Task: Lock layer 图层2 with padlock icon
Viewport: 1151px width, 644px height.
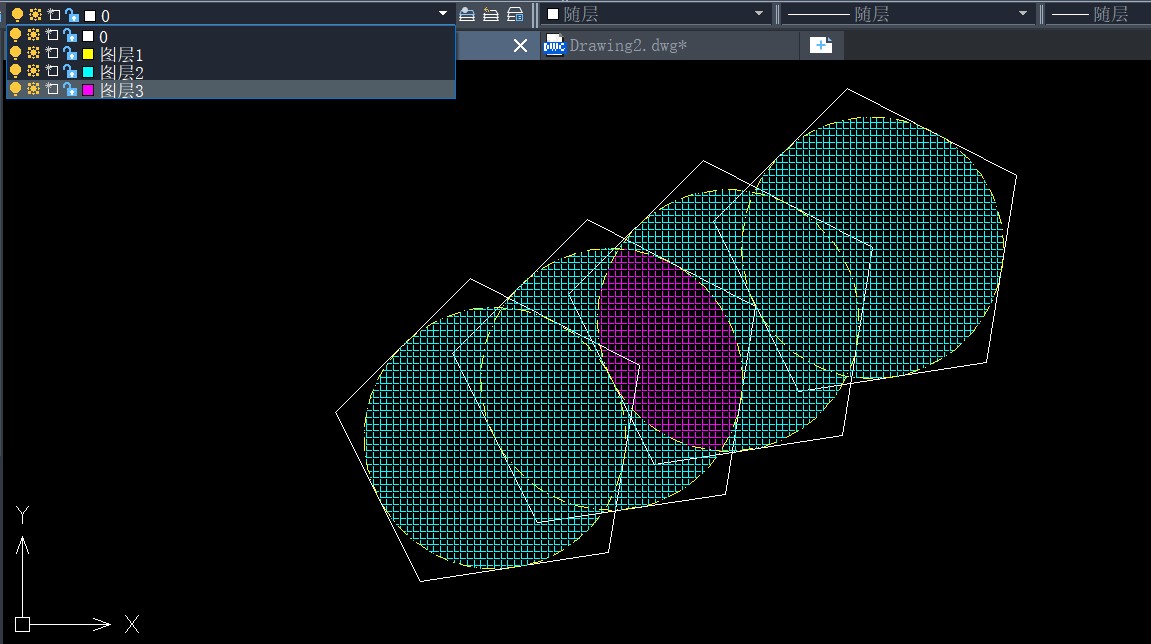Action: tap(70, 71)
